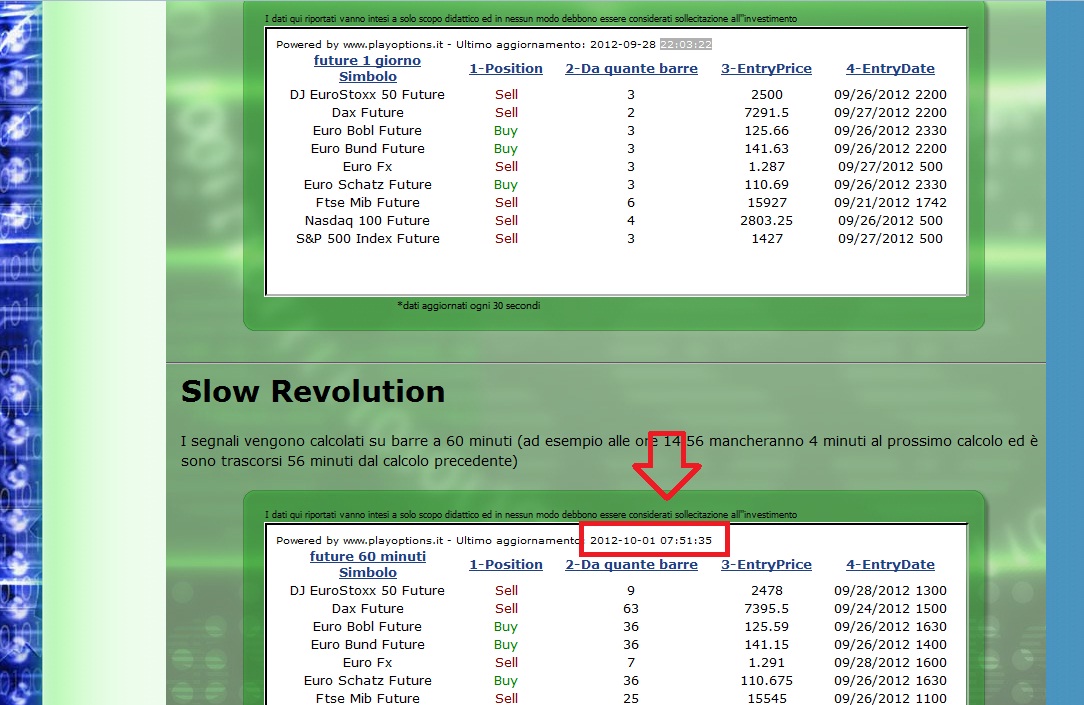1084x705 pixels.
Task: Click 'DJ EuroStoxx 50 Future' in top table
Action: (x=367, y=95)
